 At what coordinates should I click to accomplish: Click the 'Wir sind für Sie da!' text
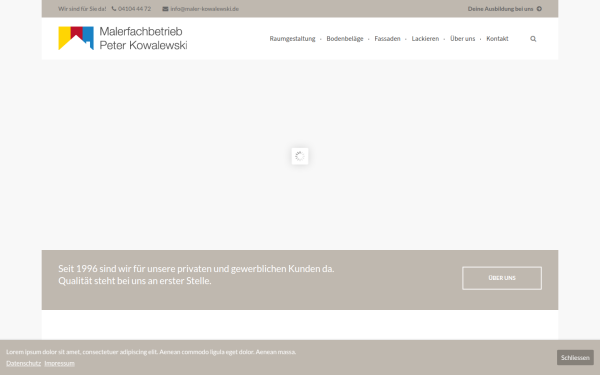pos(82,9)
